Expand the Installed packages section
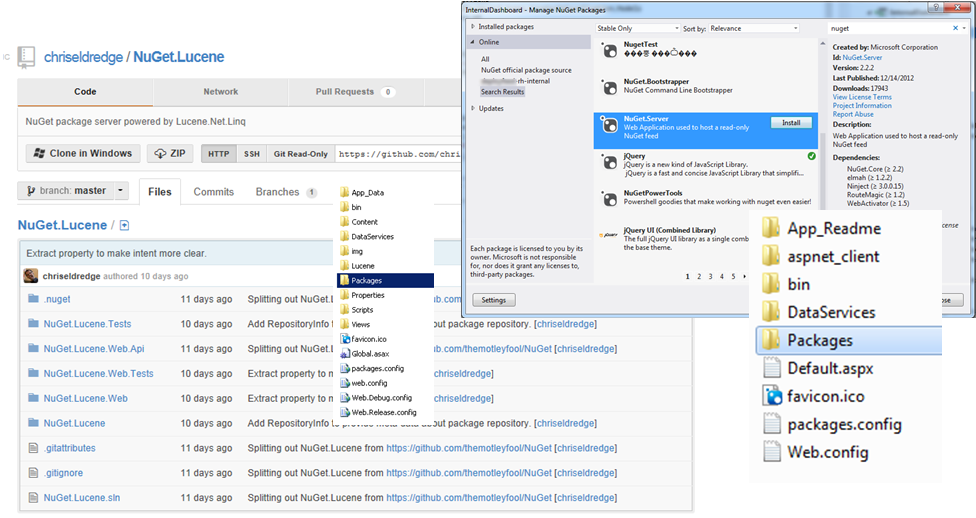The width and height of the screenshot is (976, 518). [x=472, y=27]
